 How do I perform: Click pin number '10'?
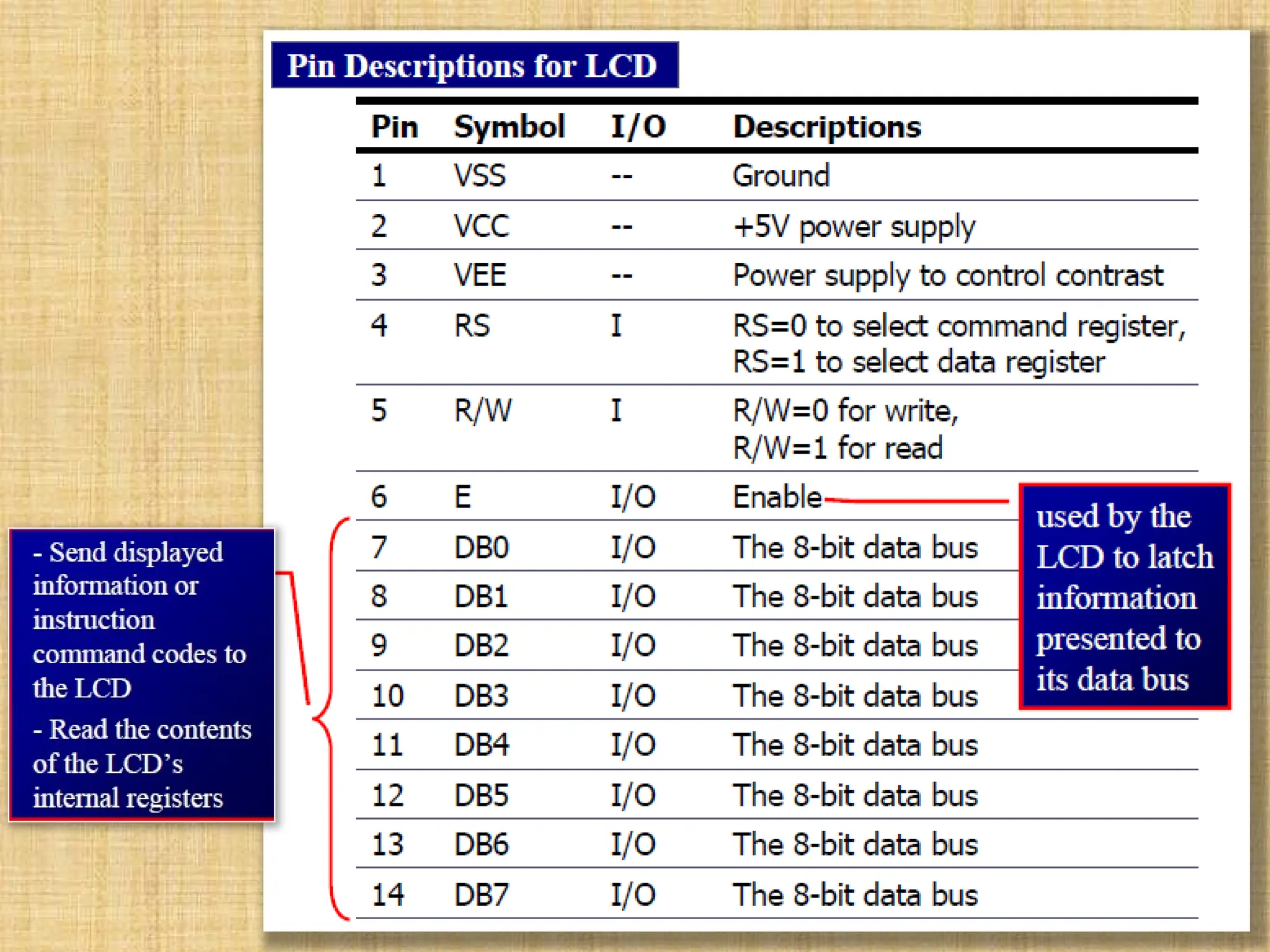pyautogui.click(x=388, y=695)
